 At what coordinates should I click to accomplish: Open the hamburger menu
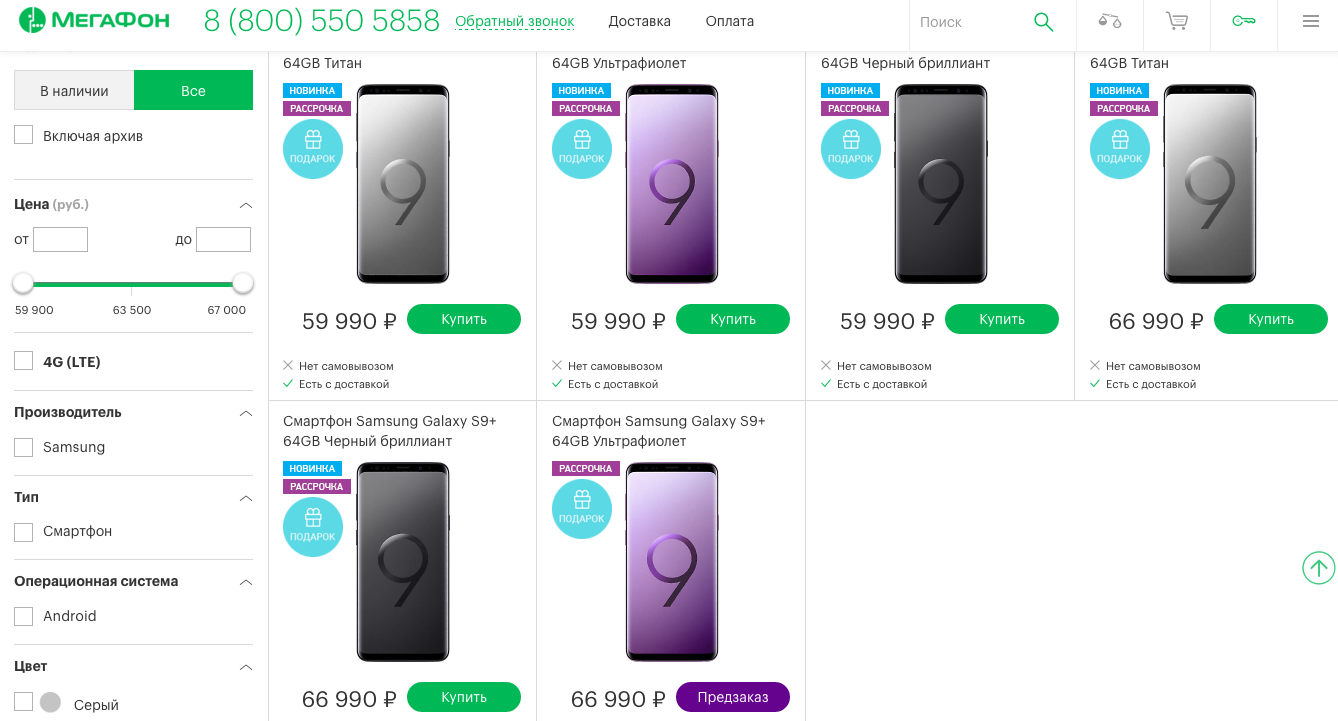coord(1310,21)
